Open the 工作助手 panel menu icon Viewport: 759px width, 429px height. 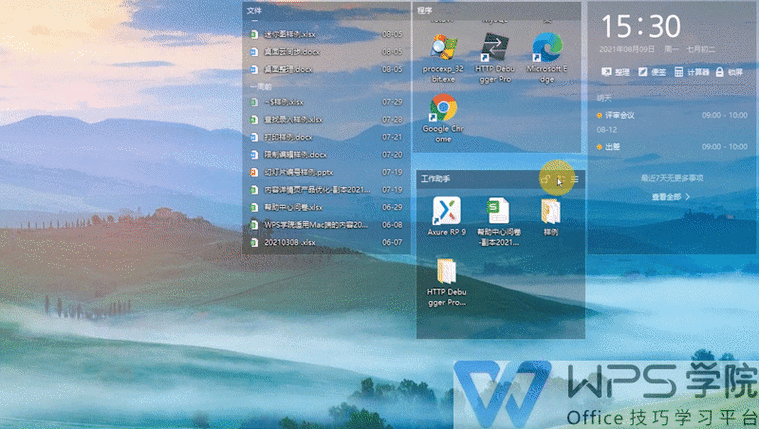point(575,179)
